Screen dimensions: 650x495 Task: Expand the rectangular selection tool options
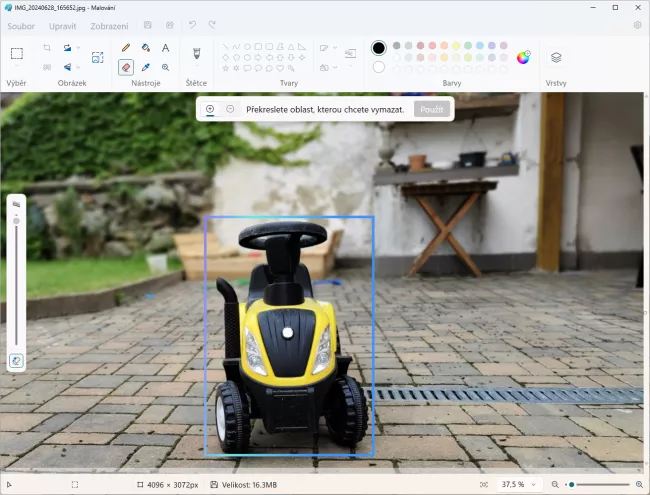point(17,67)
